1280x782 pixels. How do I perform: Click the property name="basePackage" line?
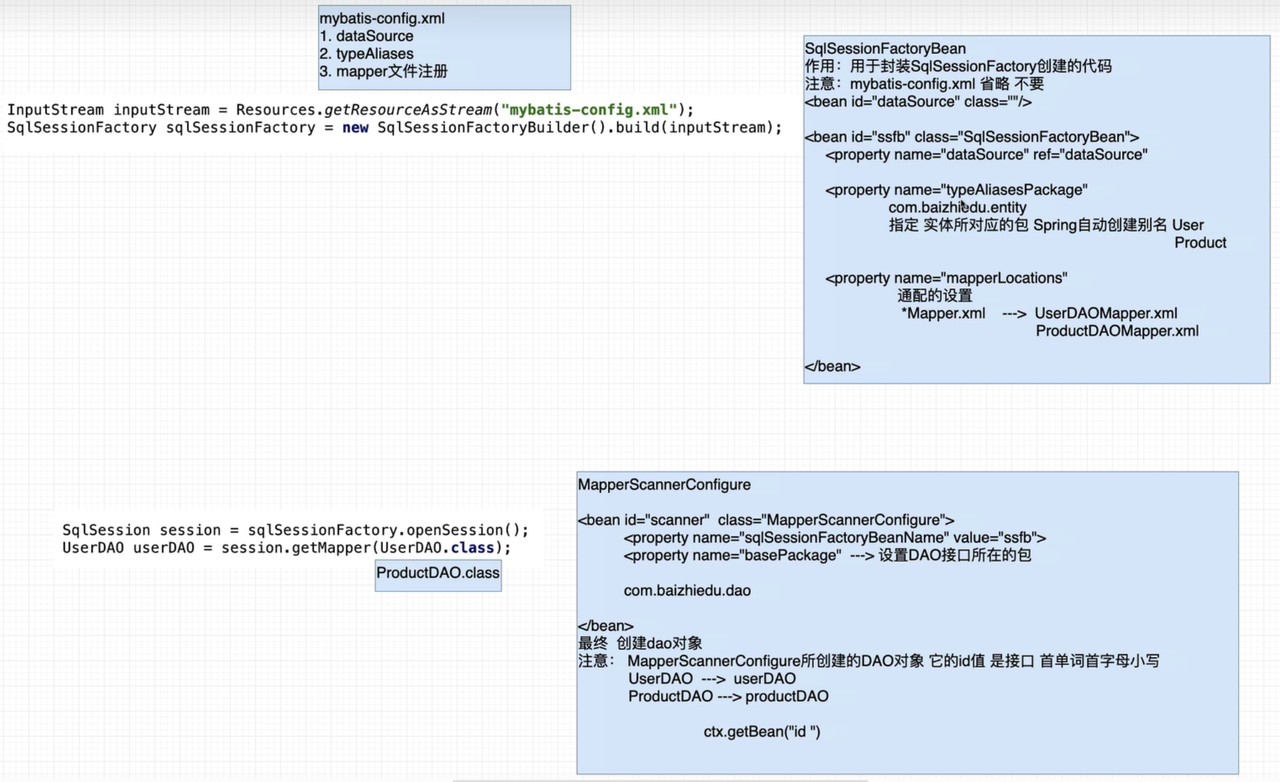click(827, 555)
